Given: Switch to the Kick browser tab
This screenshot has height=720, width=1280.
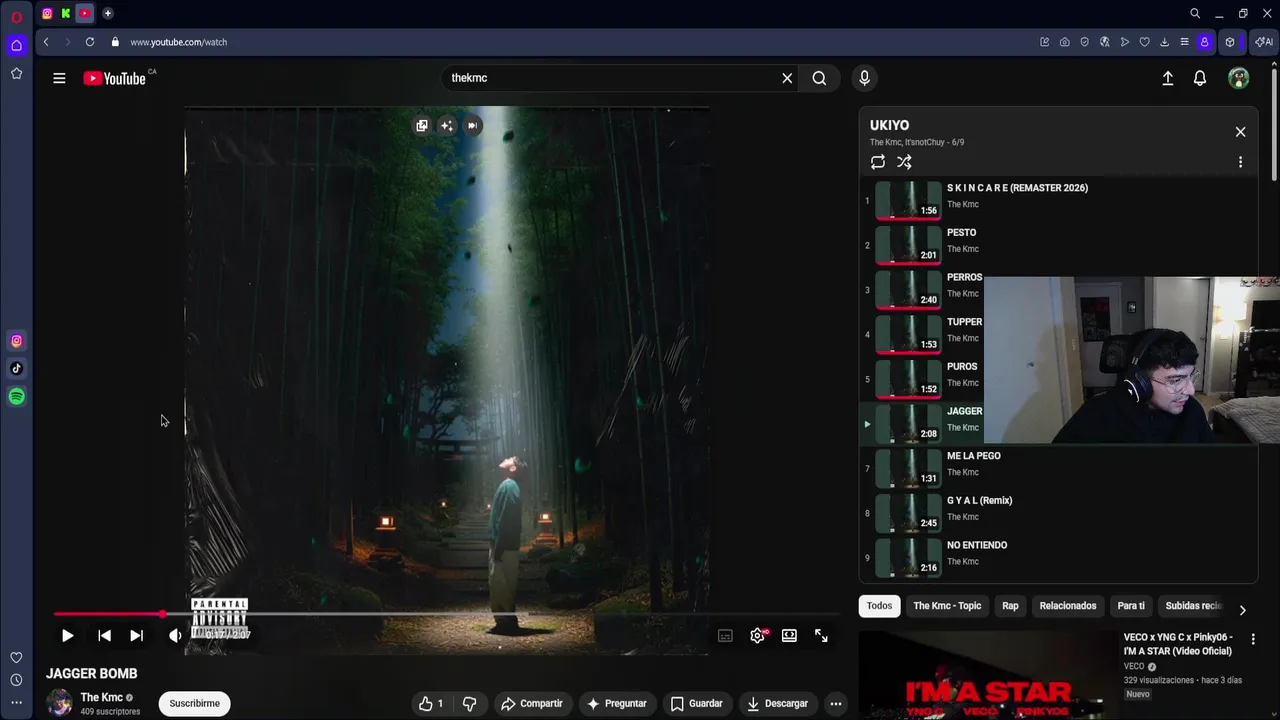Looking at the screenshot, I should point(65,13).
